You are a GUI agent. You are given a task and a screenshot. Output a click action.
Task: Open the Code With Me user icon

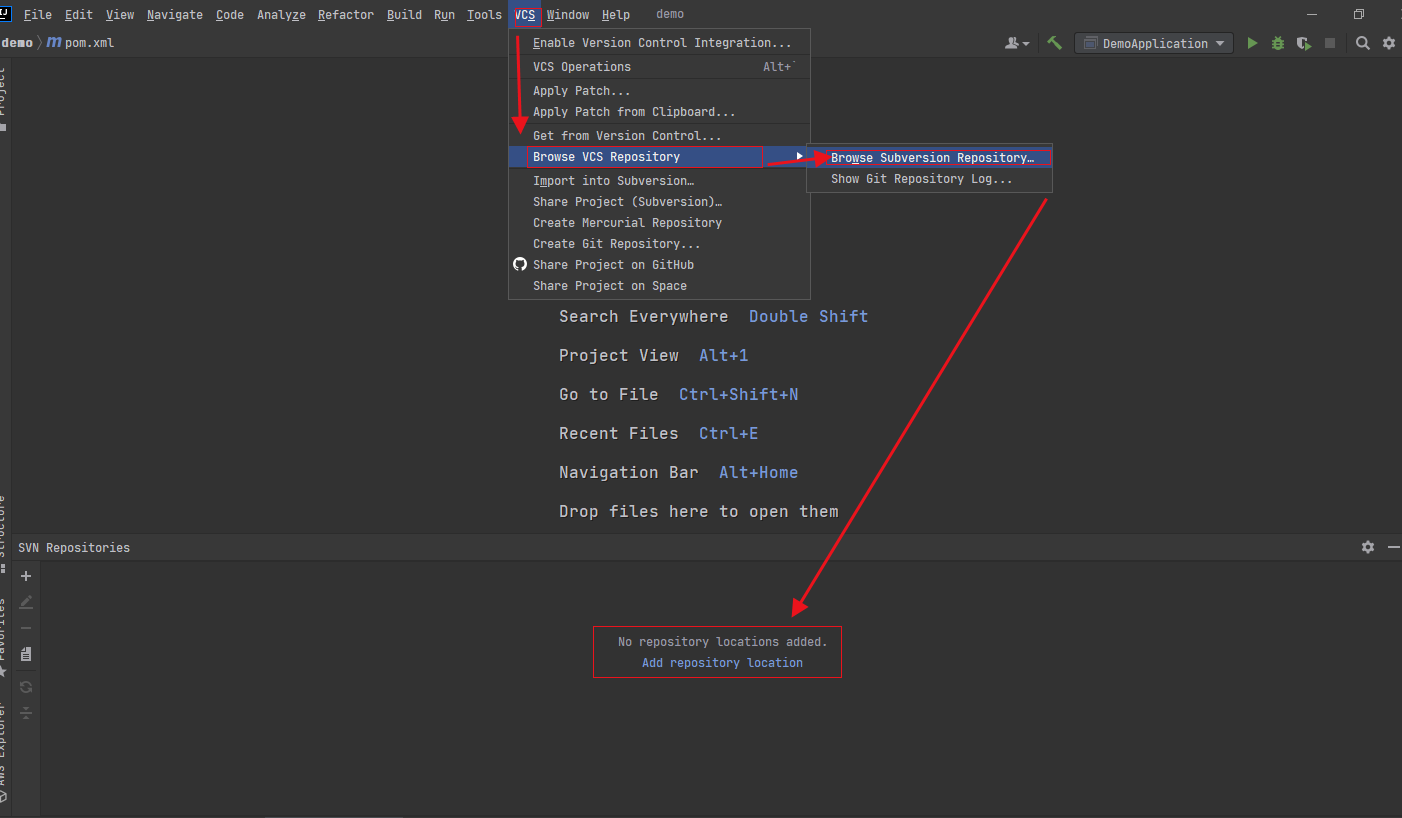point(1017,43)
